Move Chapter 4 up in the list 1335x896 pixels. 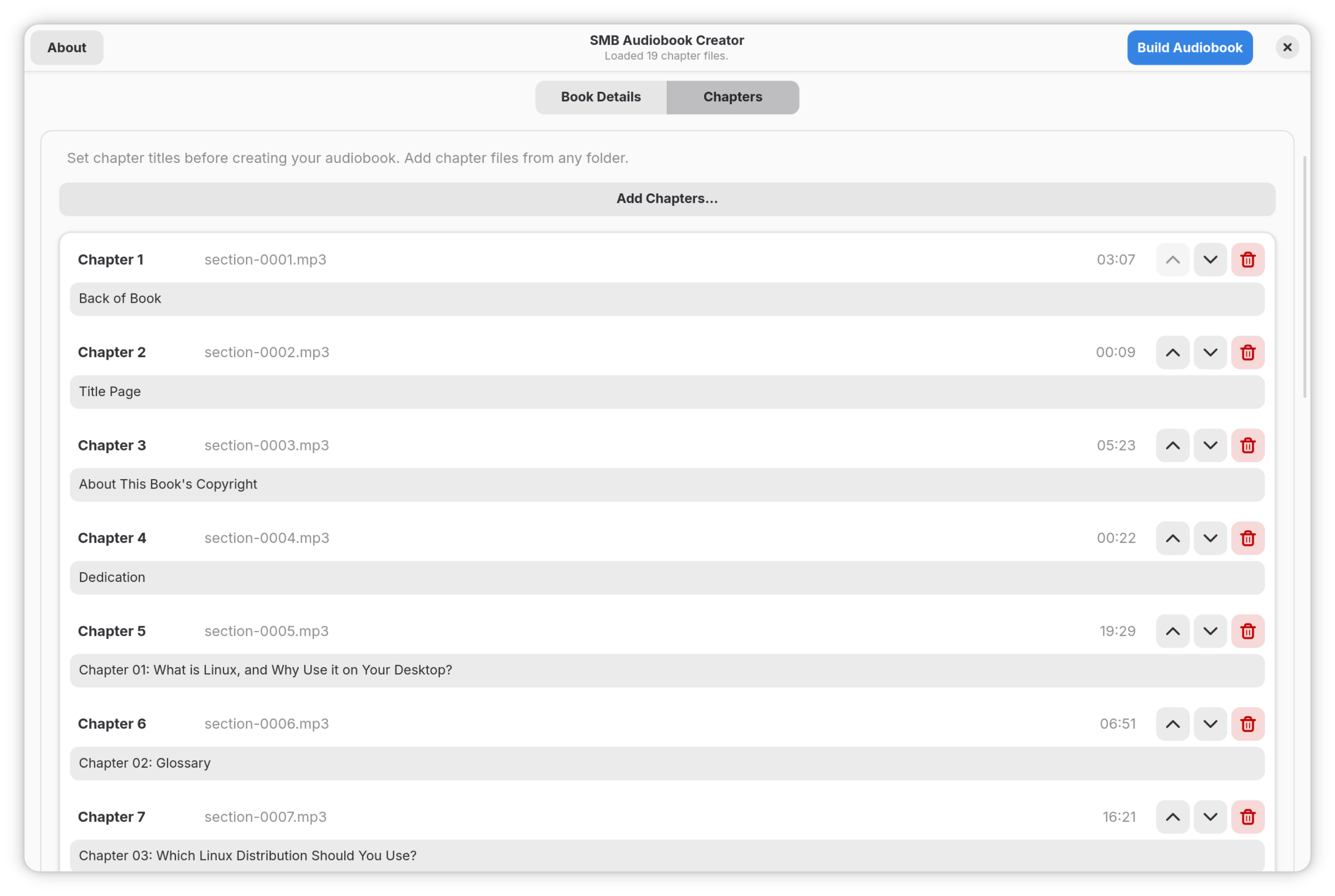click(x=1173, y=538)
